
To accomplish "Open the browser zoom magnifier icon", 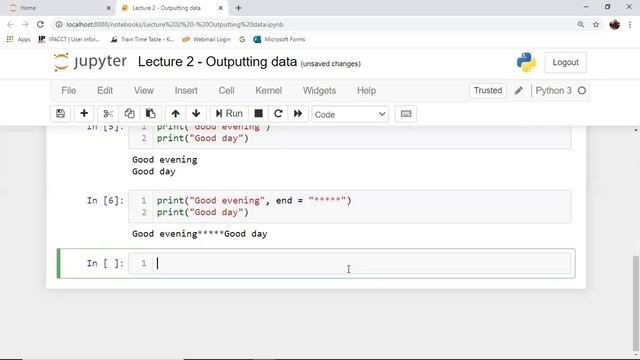I will coord(581,24).
